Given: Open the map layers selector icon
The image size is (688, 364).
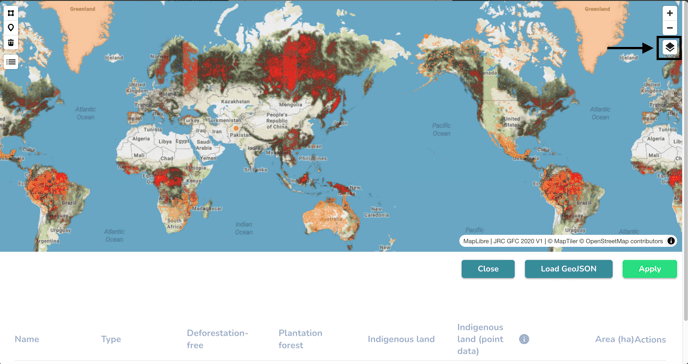Looking at the screenshot, I should point(669,47).
